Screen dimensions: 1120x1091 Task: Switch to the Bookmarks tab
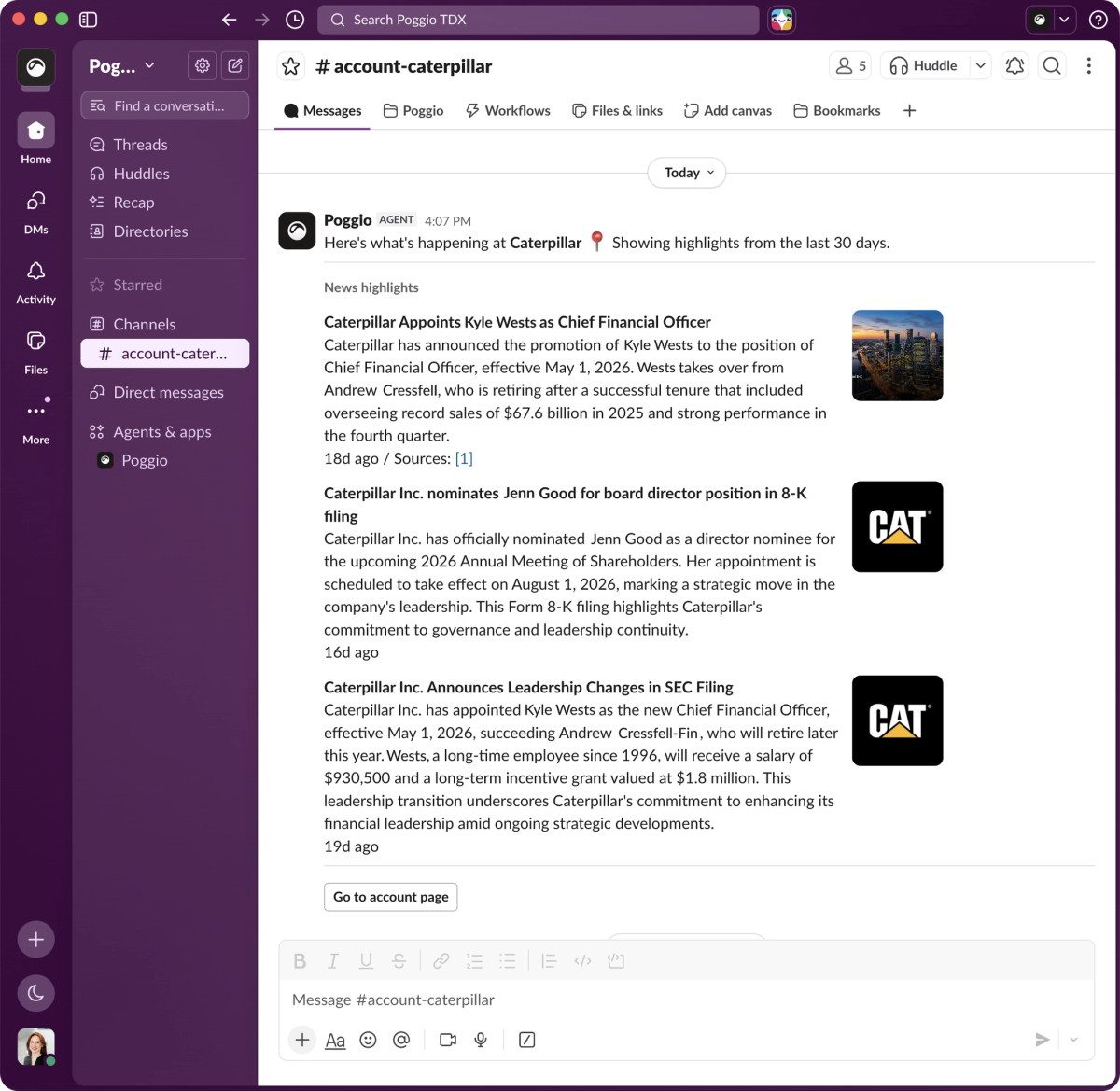tap(837, 110)
